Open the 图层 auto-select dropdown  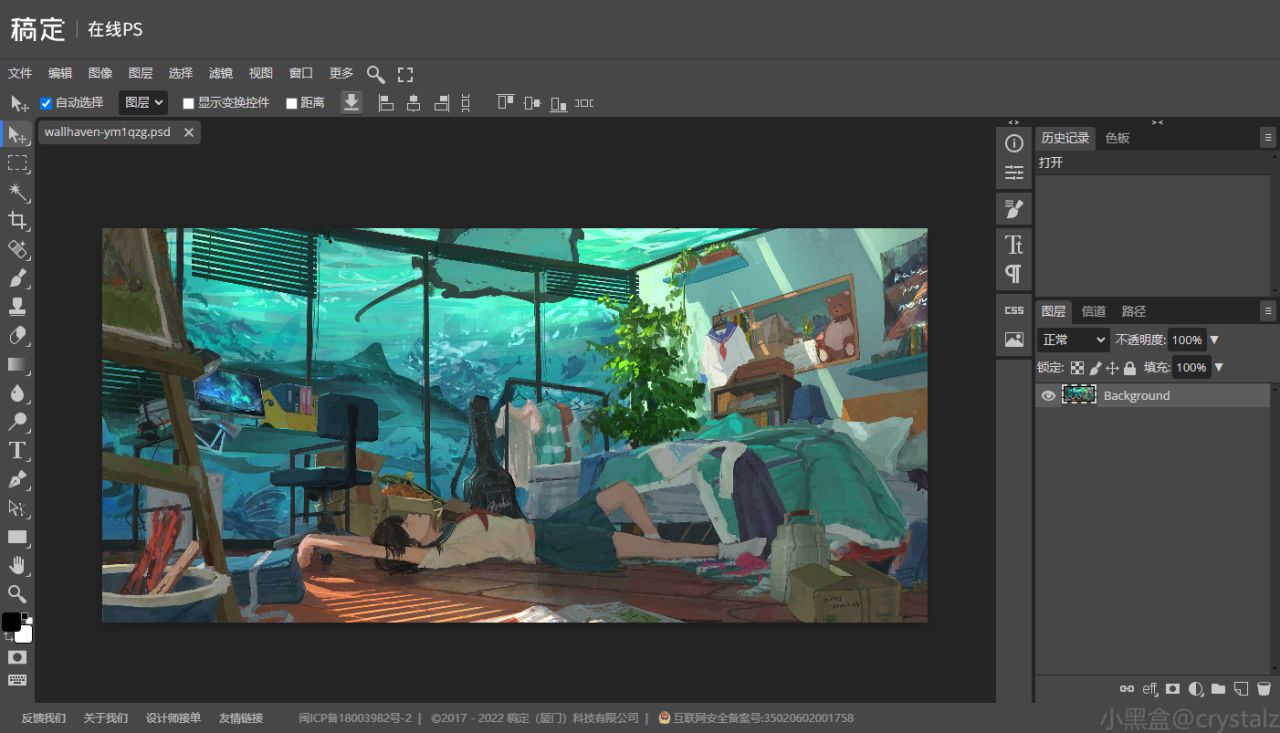143,102
